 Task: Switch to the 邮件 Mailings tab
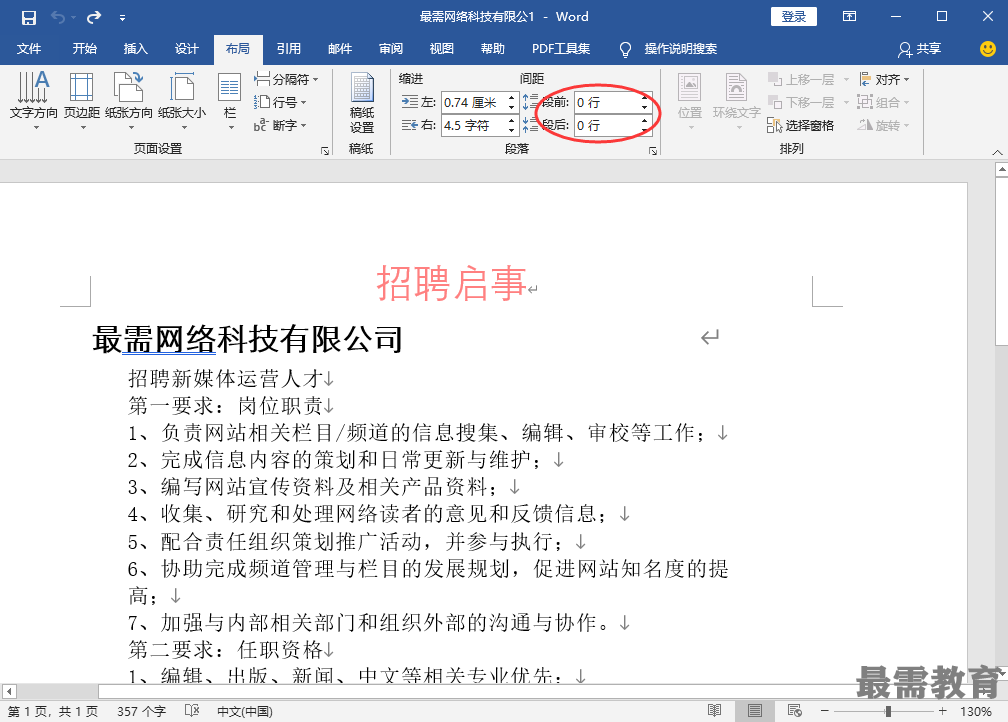point(340,49)
